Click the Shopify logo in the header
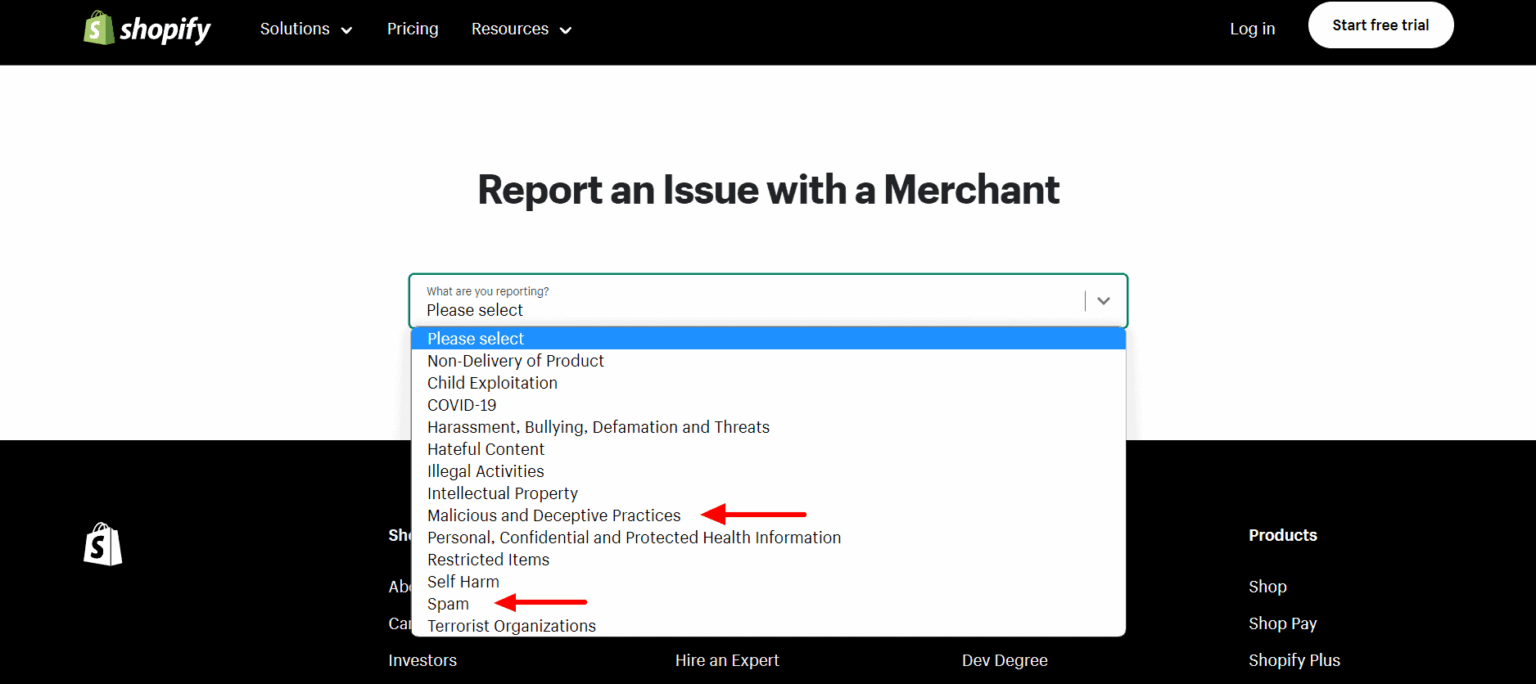This screenshot has height=684, width=1536. [146, 28]
